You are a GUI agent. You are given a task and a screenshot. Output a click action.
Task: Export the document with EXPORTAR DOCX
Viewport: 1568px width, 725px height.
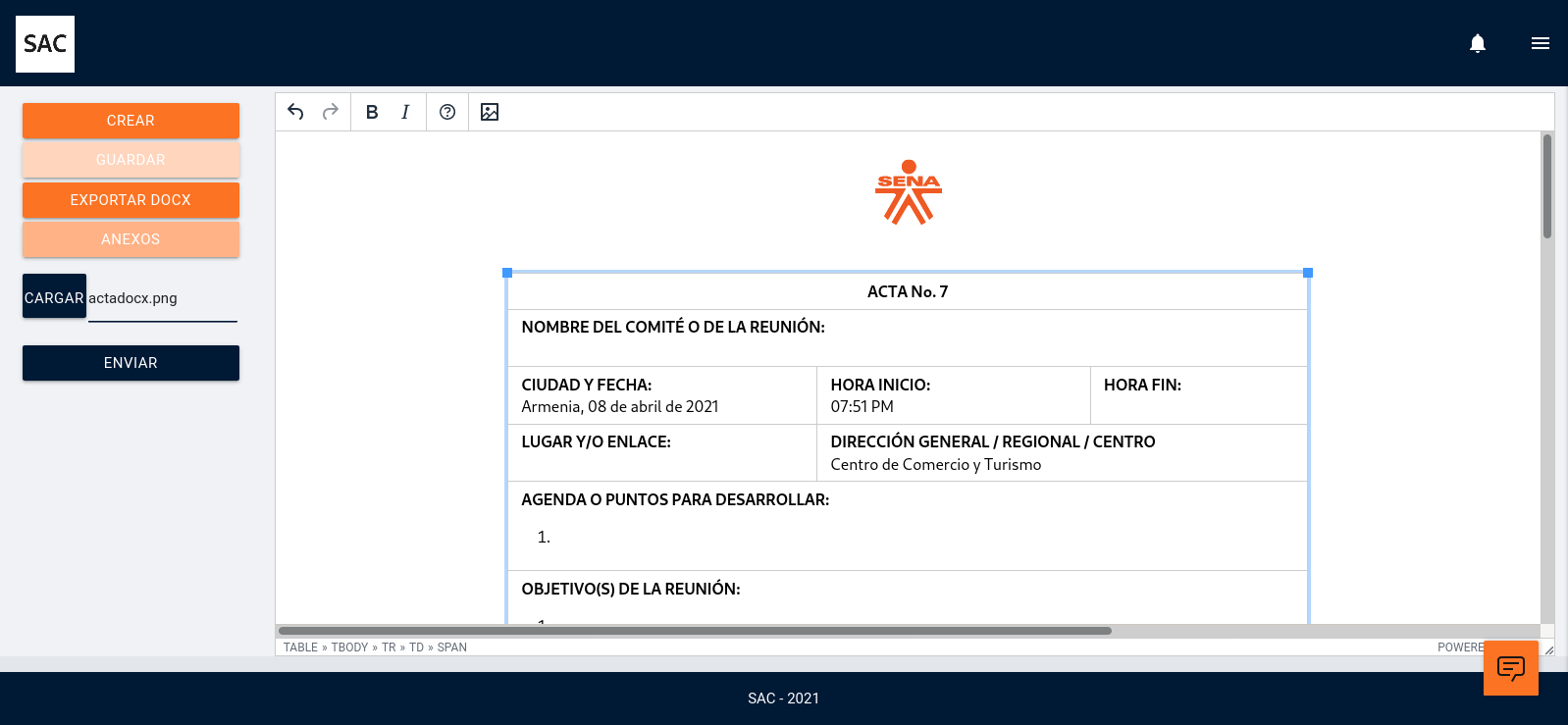pyautogui.click(x=131, y=200)
